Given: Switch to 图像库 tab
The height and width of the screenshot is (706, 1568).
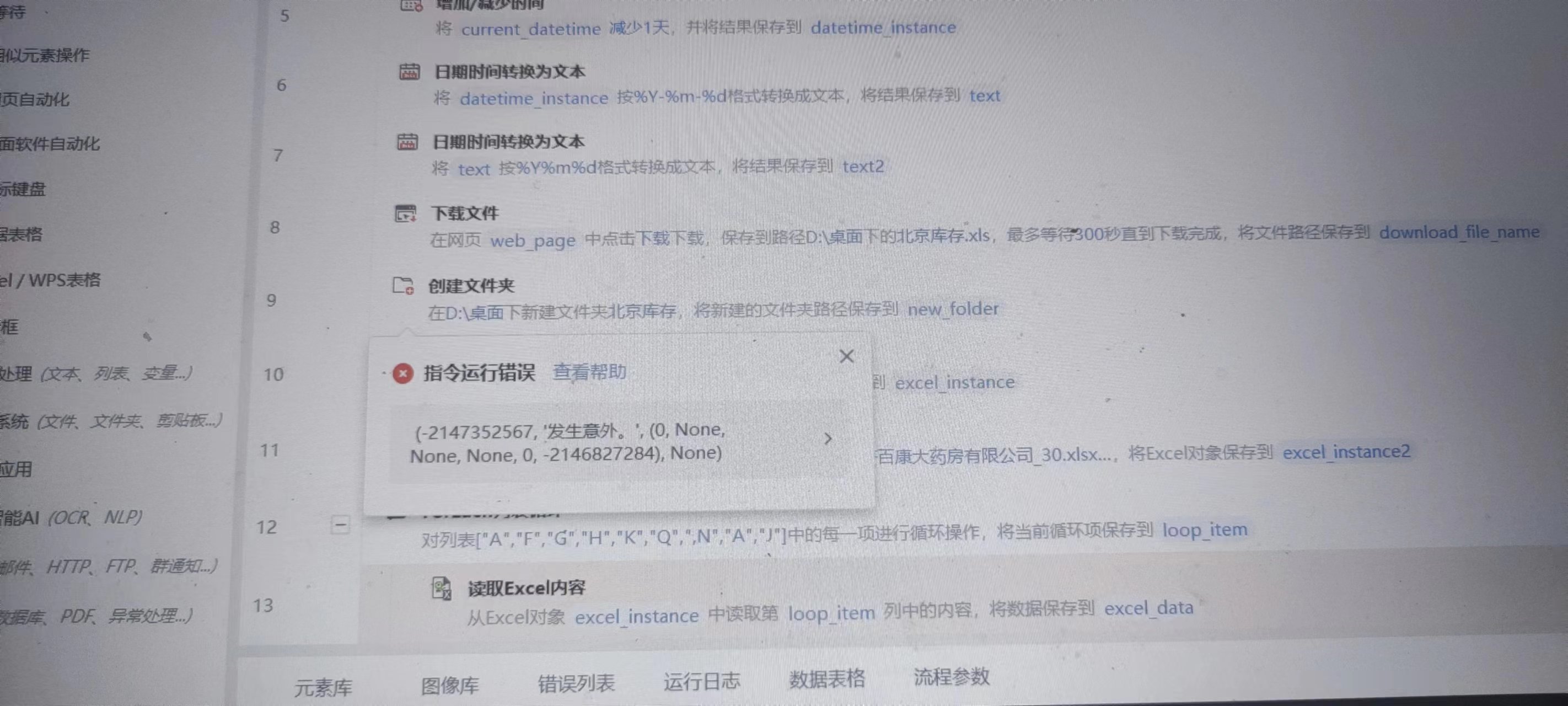Looking at the screenshot, I should (x=450, y=686).
